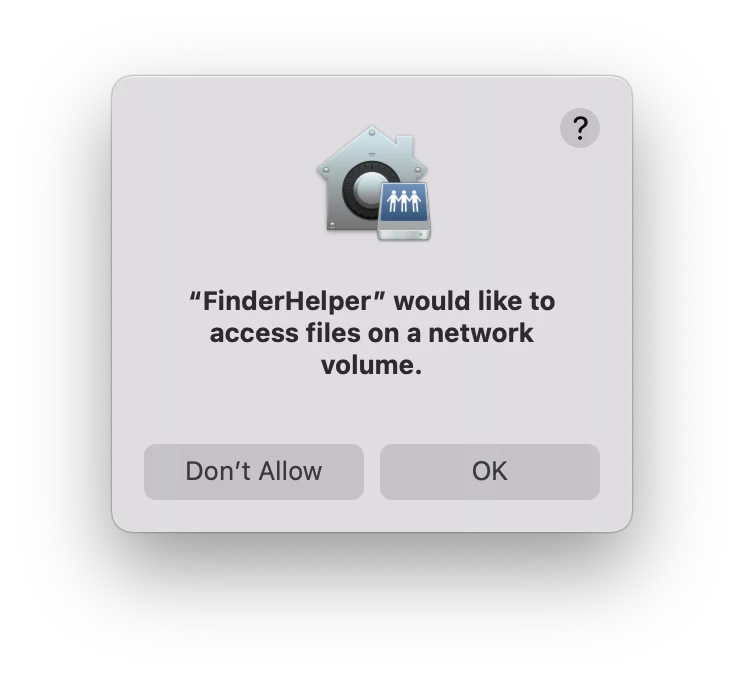Viewport: 744px width, 680px height.
Task: Confirm the permission prompt by clicking OK
Action: click(x=490, y=472)
